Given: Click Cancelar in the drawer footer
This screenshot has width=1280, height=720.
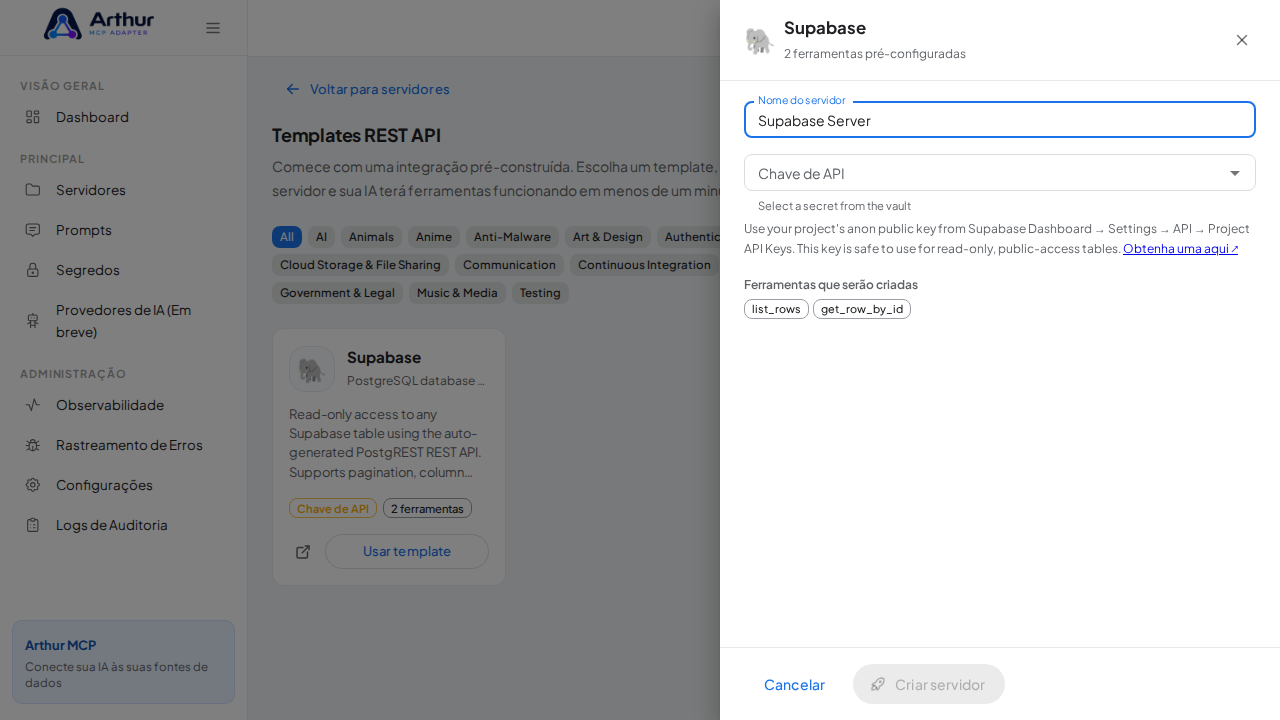Looking at the screenshot, I should (x=794, y=684).
